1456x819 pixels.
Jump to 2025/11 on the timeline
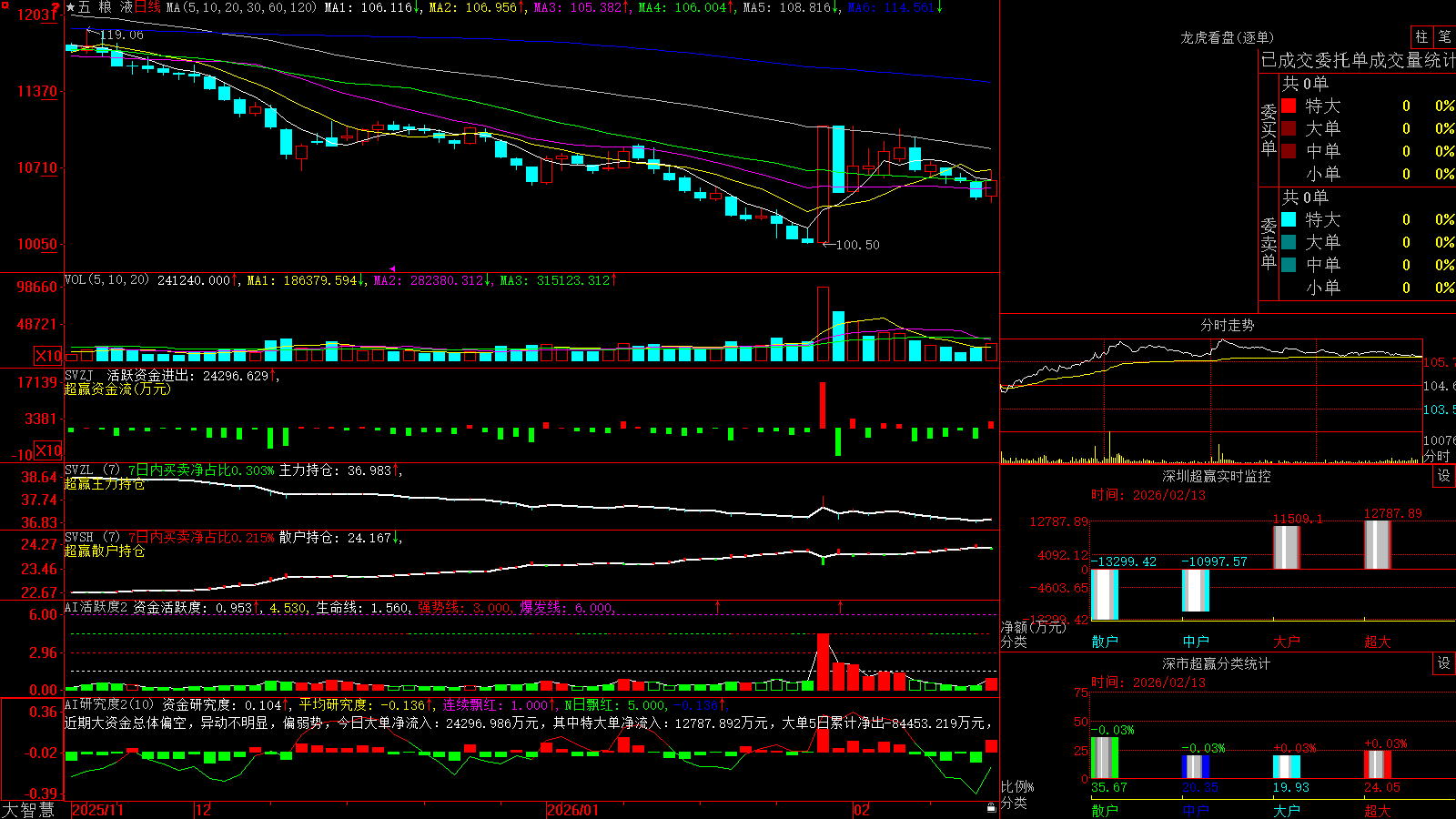(98, 810)
